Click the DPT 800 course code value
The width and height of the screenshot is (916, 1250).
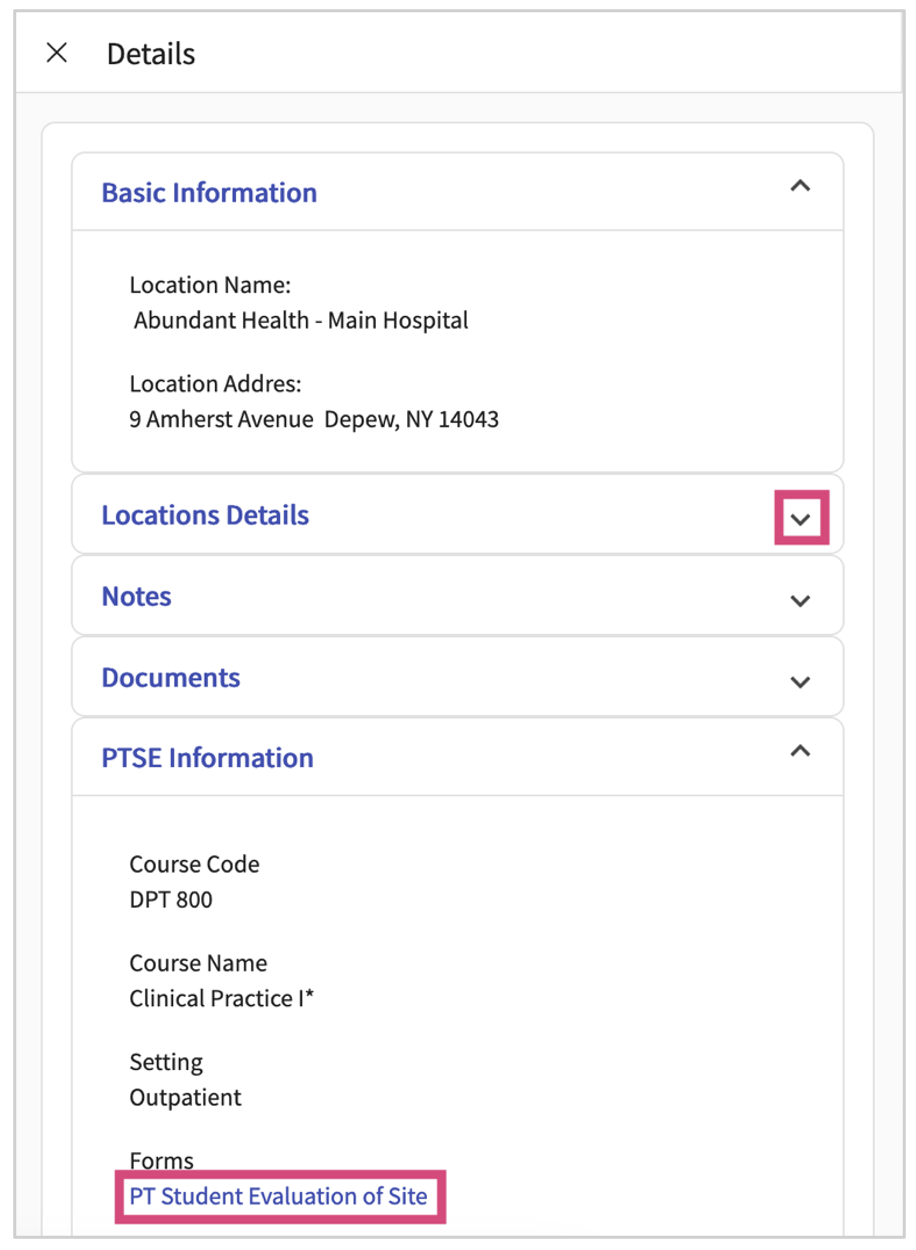[171, 899]
